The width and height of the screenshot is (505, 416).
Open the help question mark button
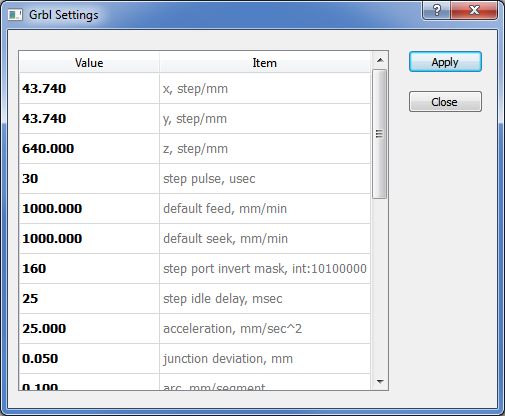[x=436, y=10]
